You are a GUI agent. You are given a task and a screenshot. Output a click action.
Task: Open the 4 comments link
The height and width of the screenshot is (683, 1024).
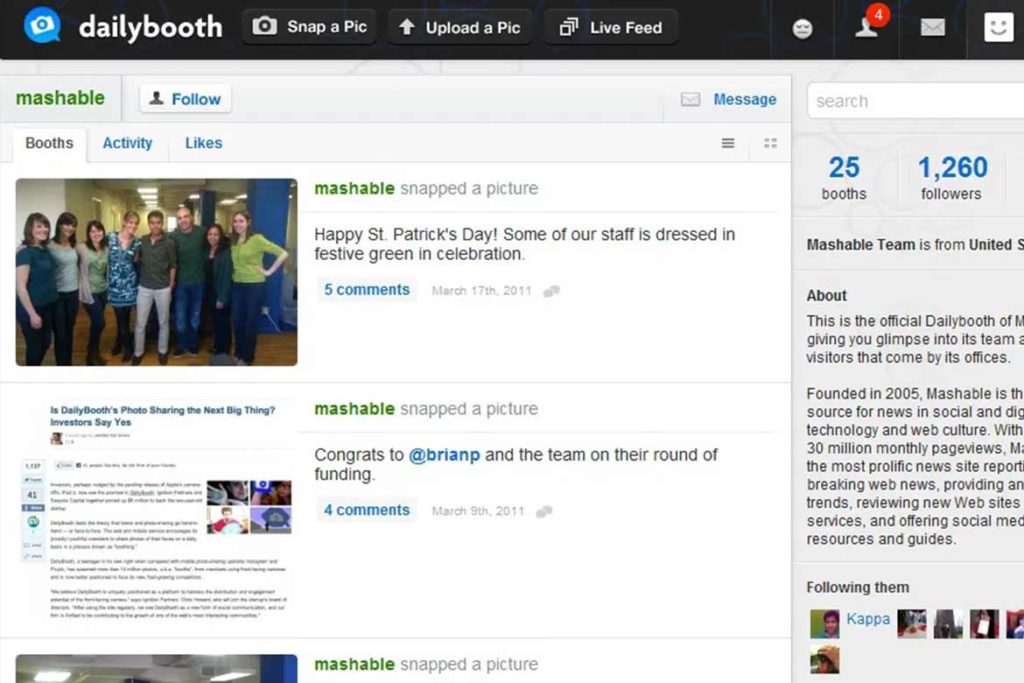coord(367,510)
